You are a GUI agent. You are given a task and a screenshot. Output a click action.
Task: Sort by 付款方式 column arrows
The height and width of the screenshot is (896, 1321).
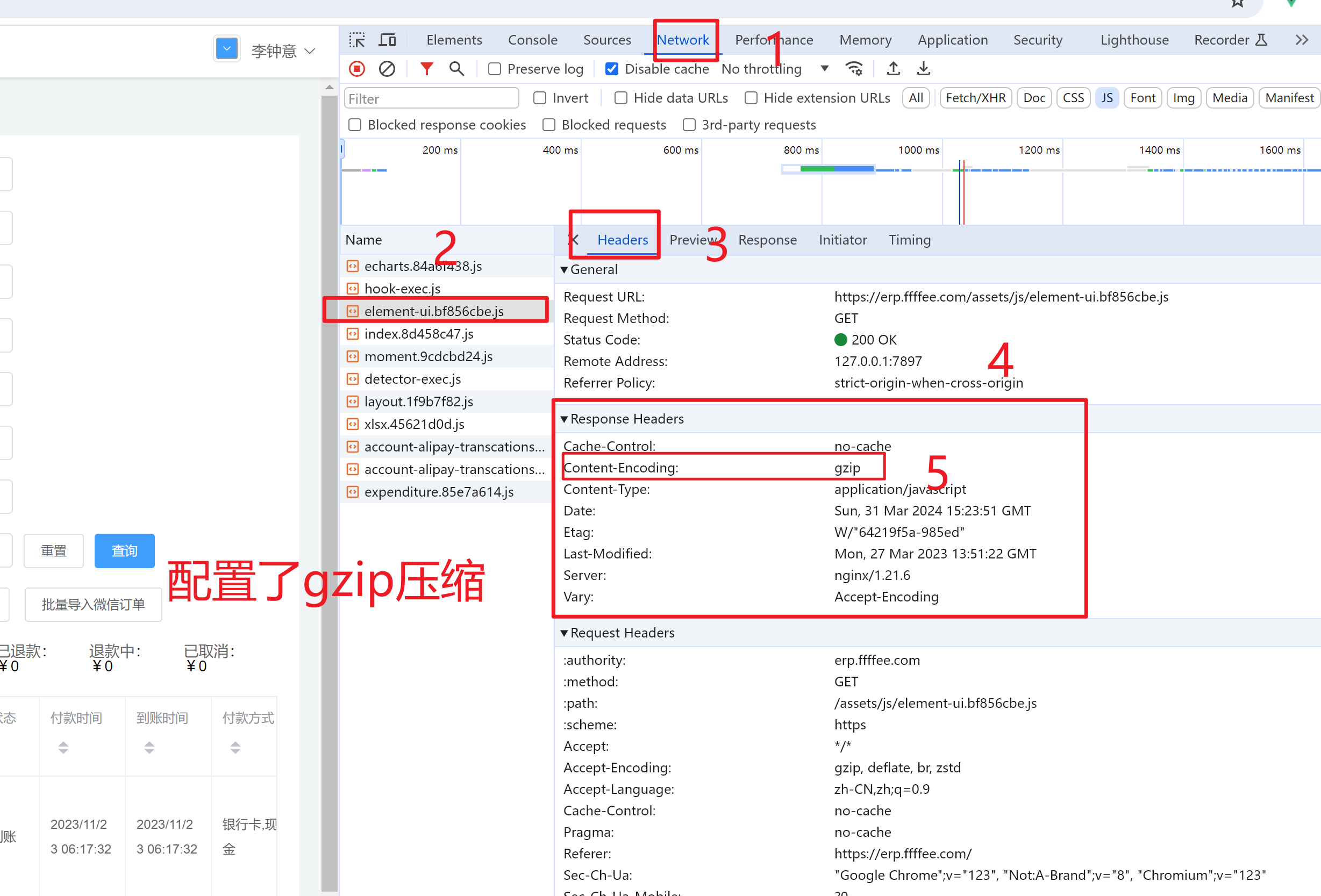point(235,747)
